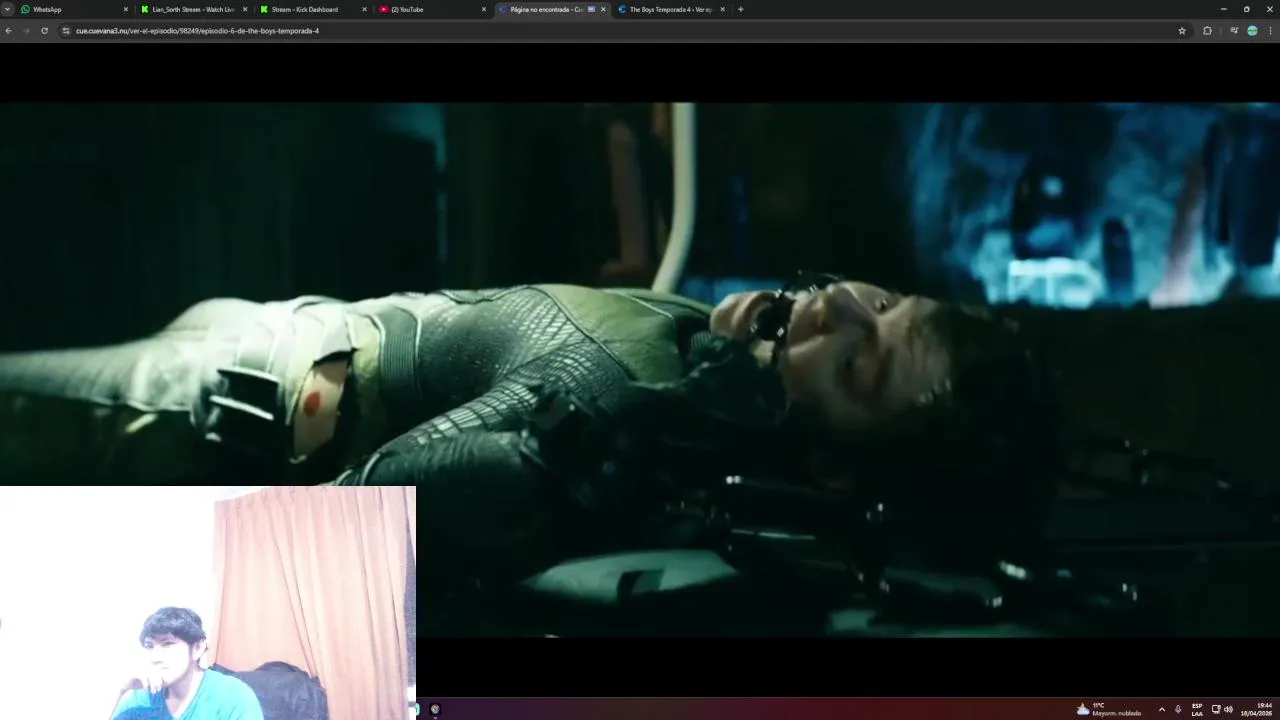The width and height of the screenshot is (1280, 720).
Task: Bookmark this page with the star
Action: point(1182,31)
